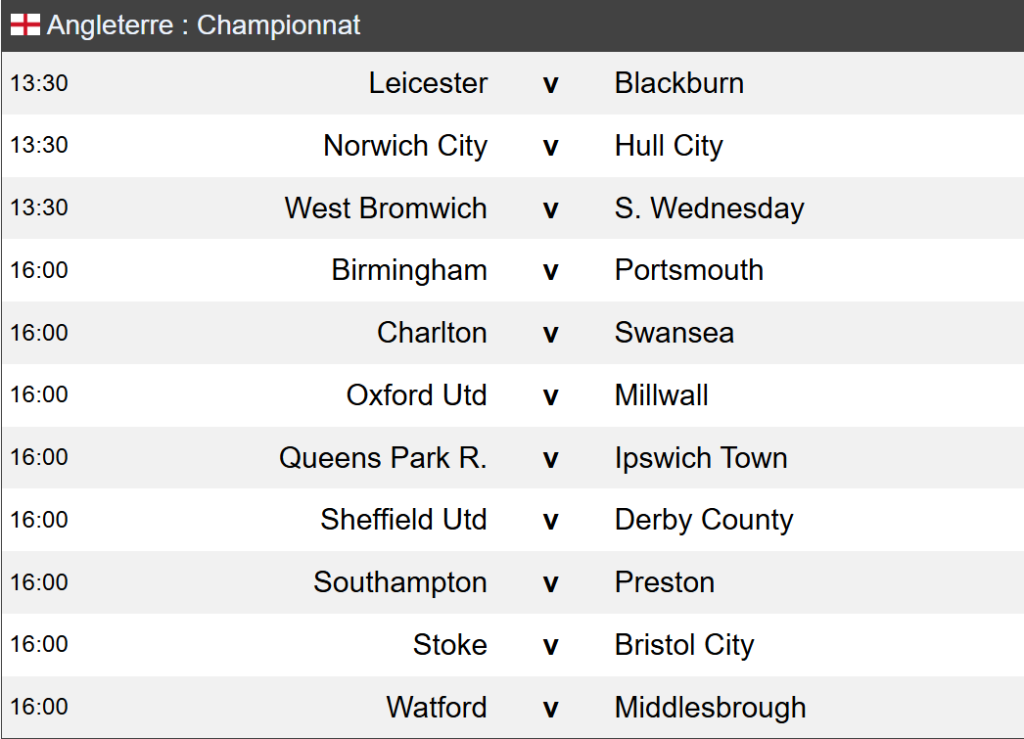
Task: Click on Blackburn team name
Action: 679,83
